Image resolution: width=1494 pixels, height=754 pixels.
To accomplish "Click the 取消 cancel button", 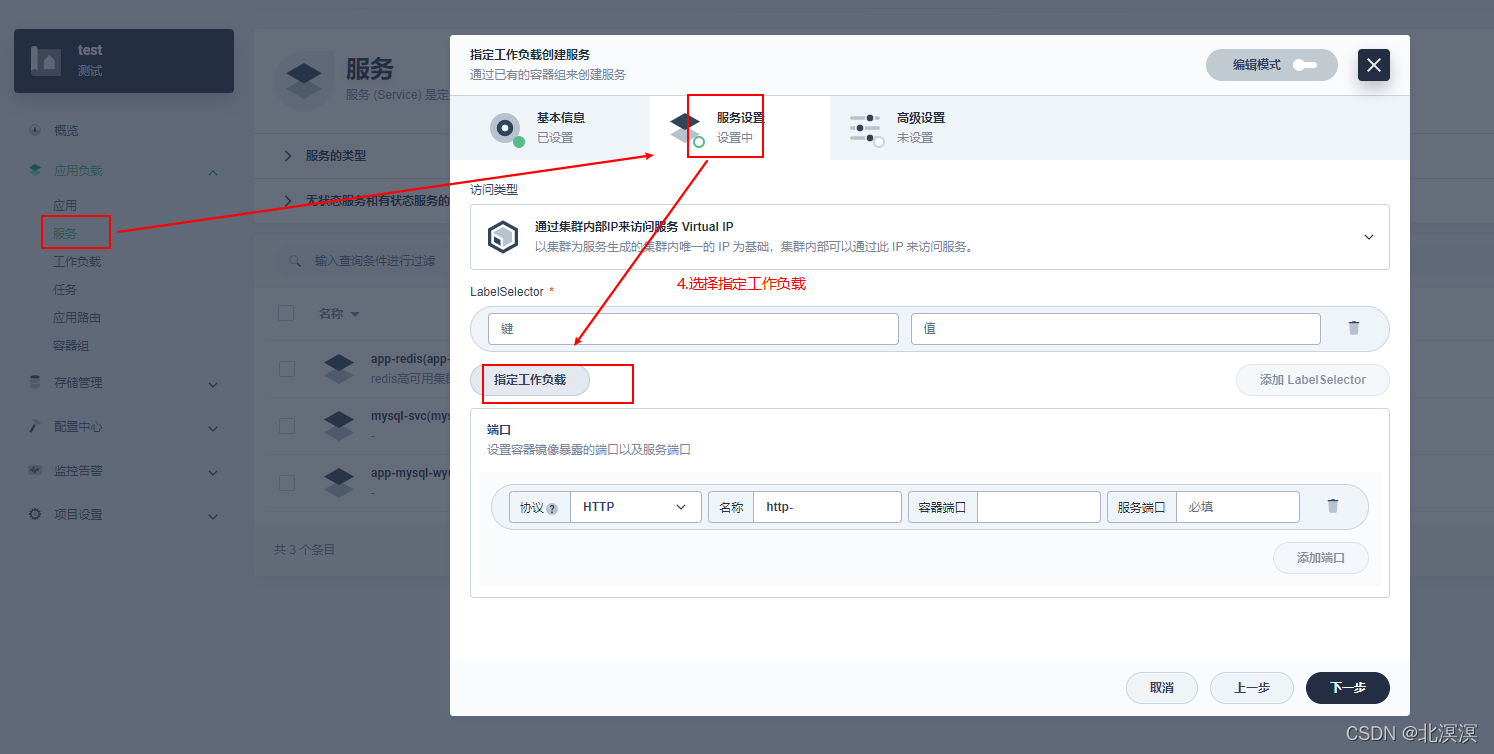I will pos(1162,688).
